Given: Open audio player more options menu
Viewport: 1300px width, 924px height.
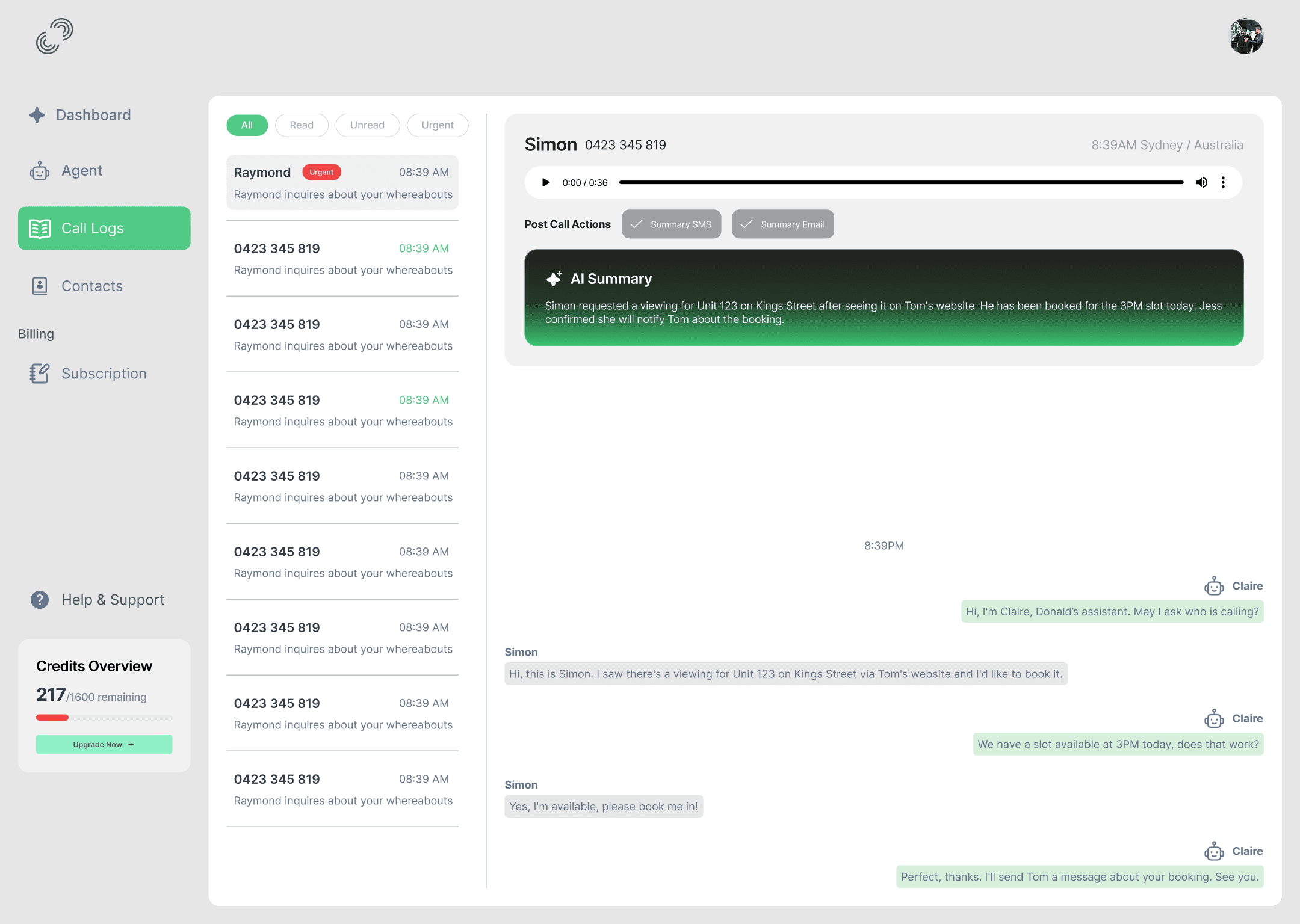Looking at the screenshot, I should [1223, 182].
